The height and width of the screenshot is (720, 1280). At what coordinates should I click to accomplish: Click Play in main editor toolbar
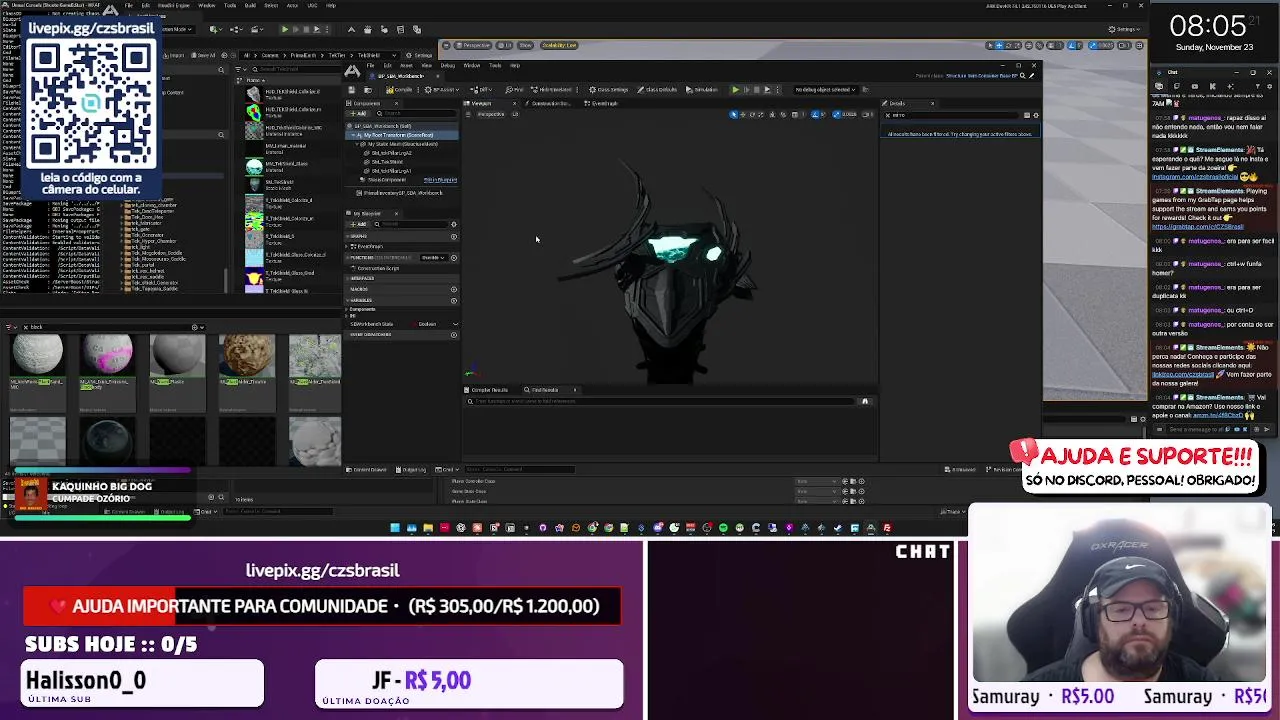[x=284, y=29]
